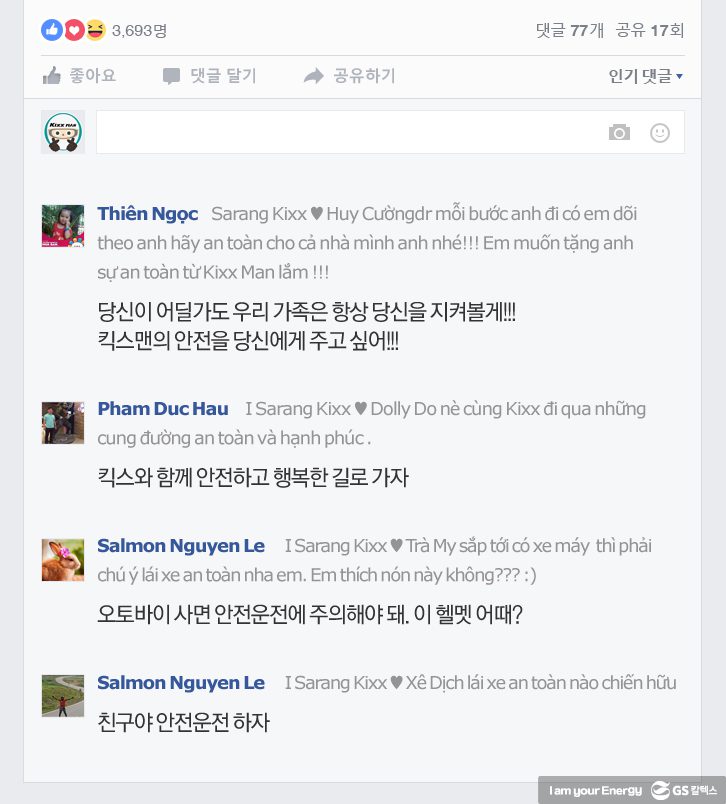726x804 pixels.
Task: Open Pham Duc Hau's profile name
Action: pos(163,409)
